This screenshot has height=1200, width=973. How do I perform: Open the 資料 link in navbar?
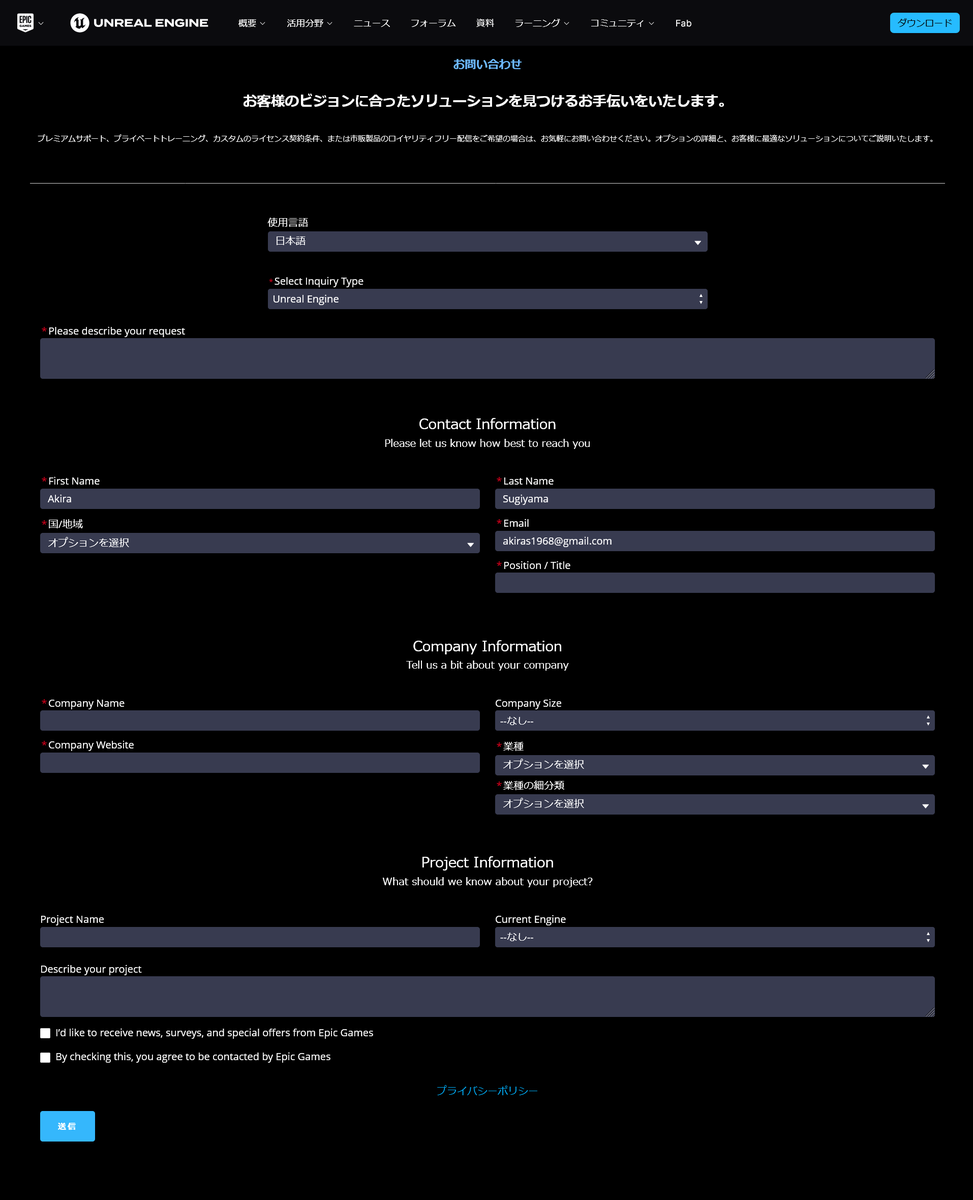click(x=485, y=23)
